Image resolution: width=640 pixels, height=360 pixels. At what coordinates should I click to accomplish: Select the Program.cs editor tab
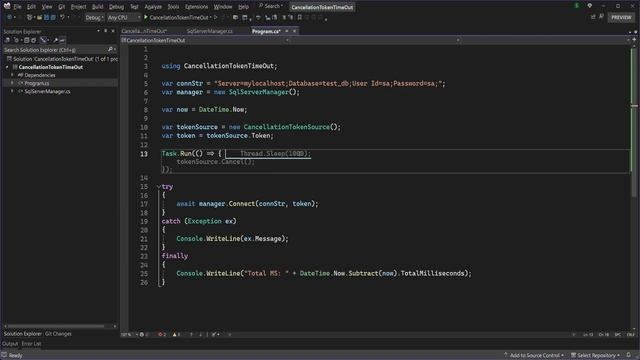click(x=266, y=31)
